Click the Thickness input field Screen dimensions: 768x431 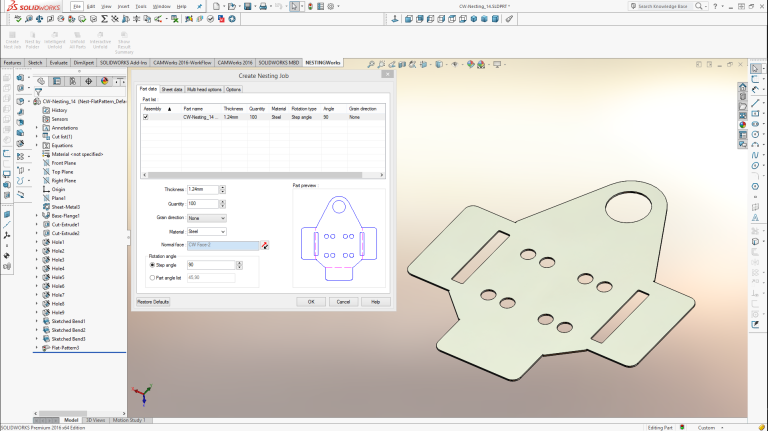point(203,190)
